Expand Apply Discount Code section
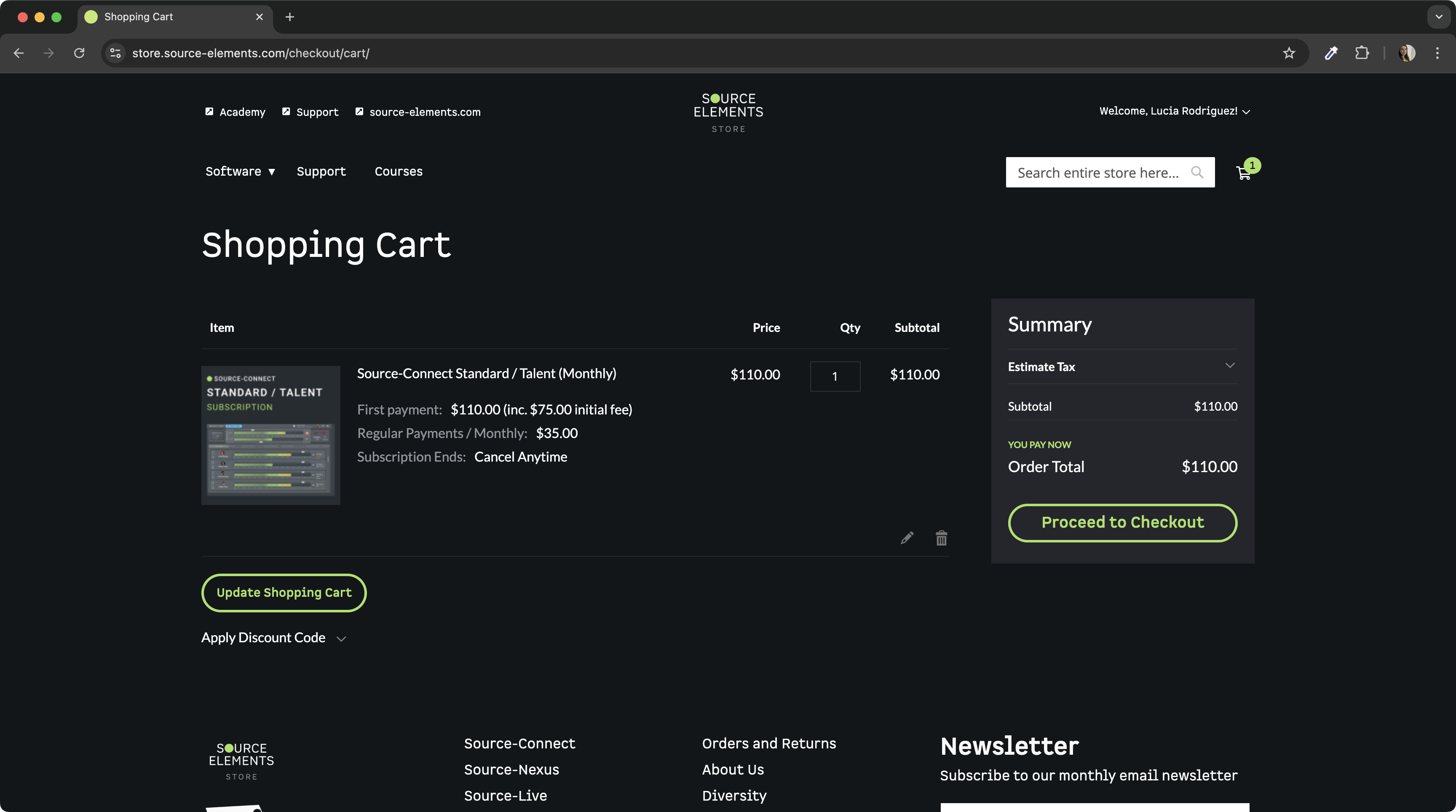The width and height of the screenshot is (1456, 812). (273, 638)
